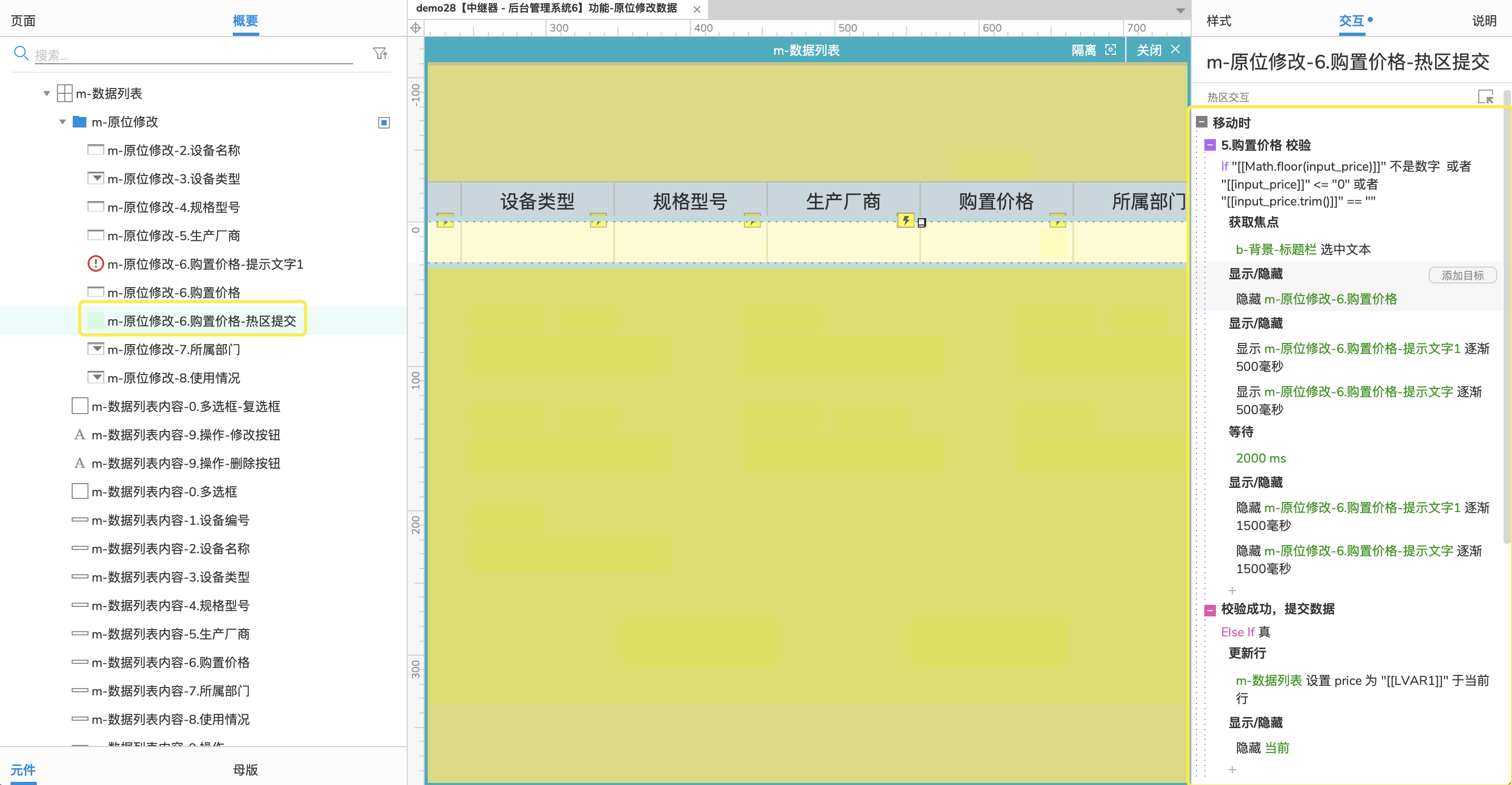
Task: Click the outline search input field
Action: tap(194, 55)
